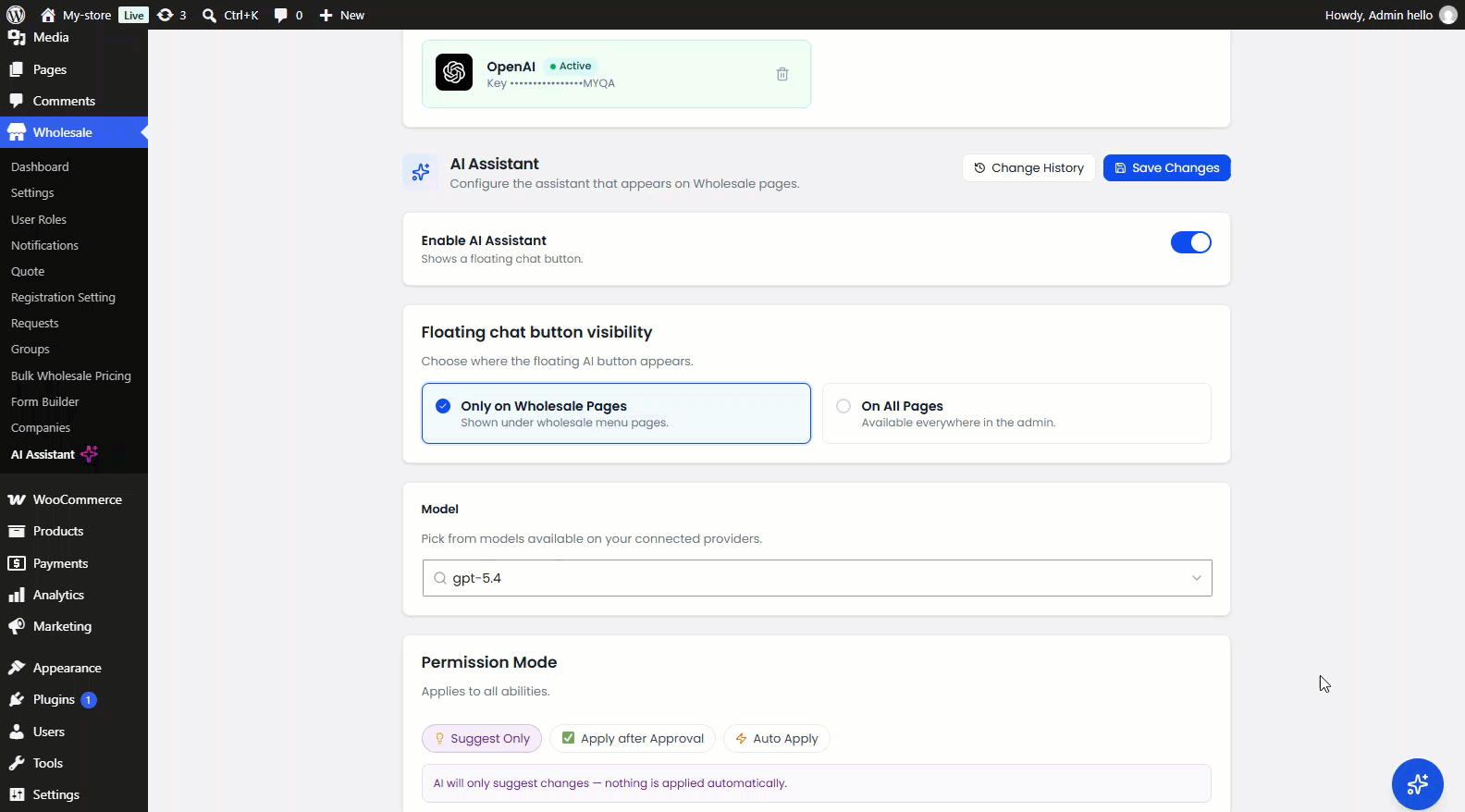The width and height of the screenshot is (1465, 812).
Task: Click the plus icon next to New
Action: pyautogui.click(x=326, y=15)
